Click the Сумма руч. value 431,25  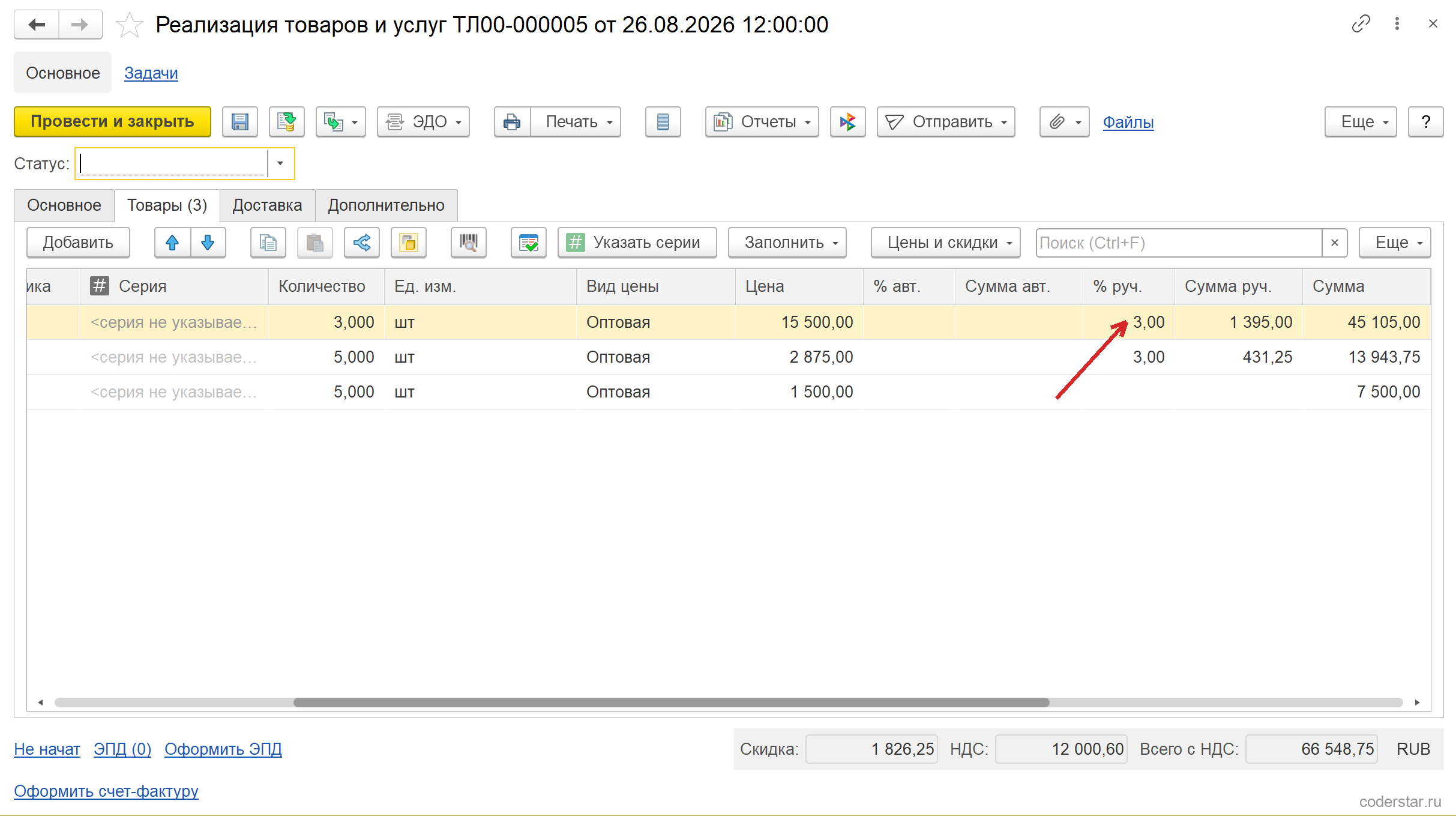coord(1239,357)
